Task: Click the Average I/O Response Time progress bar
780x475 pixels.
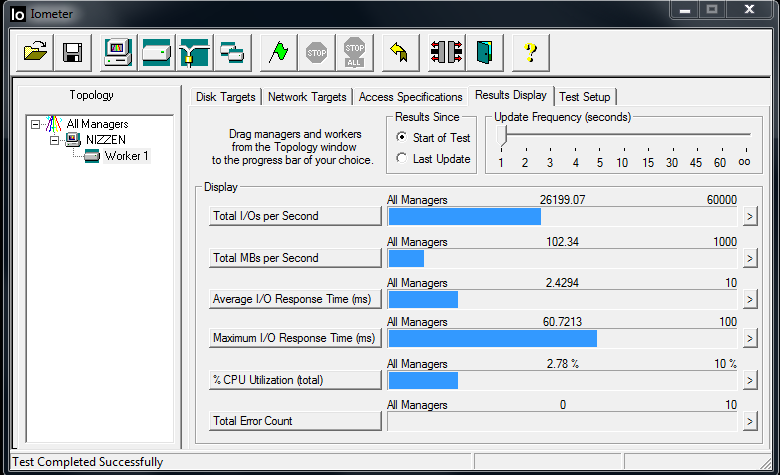Action: pos(562,300)
